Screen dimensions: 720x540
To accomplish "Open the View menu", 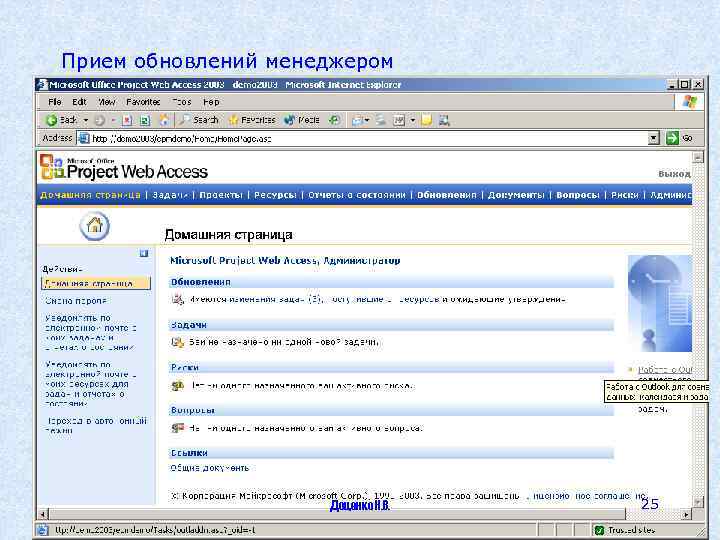I will (x=107, y=102).
